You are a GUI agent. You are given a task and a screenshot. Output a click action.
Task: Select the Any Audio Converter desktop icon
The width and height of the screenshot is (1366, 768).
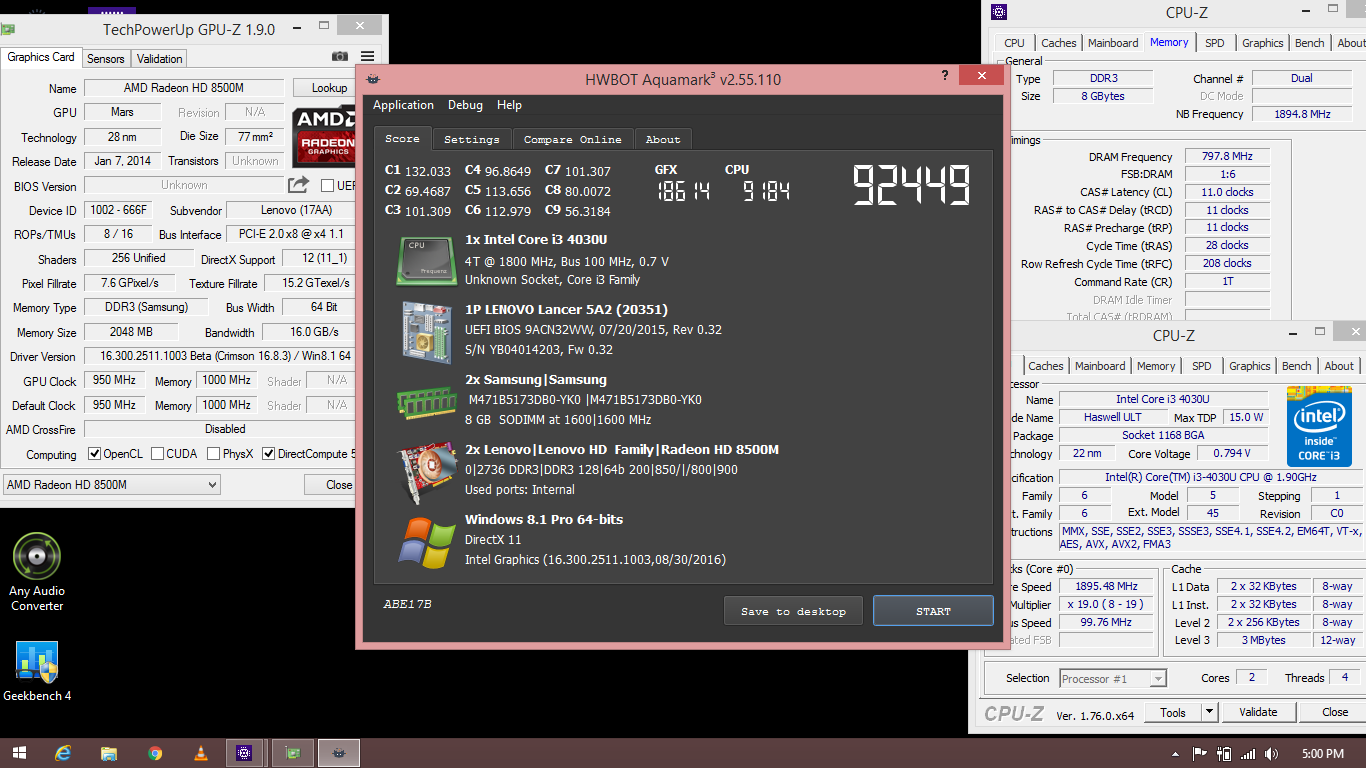tap(37, 572)
